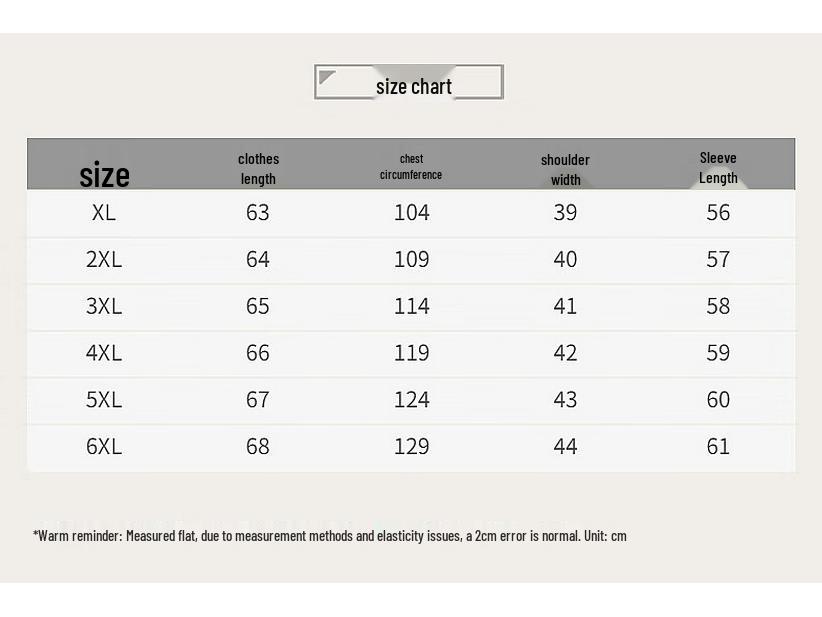Screen dimensions: 822x617
Task: Select the sleeve length value 57
Action: 718,259
